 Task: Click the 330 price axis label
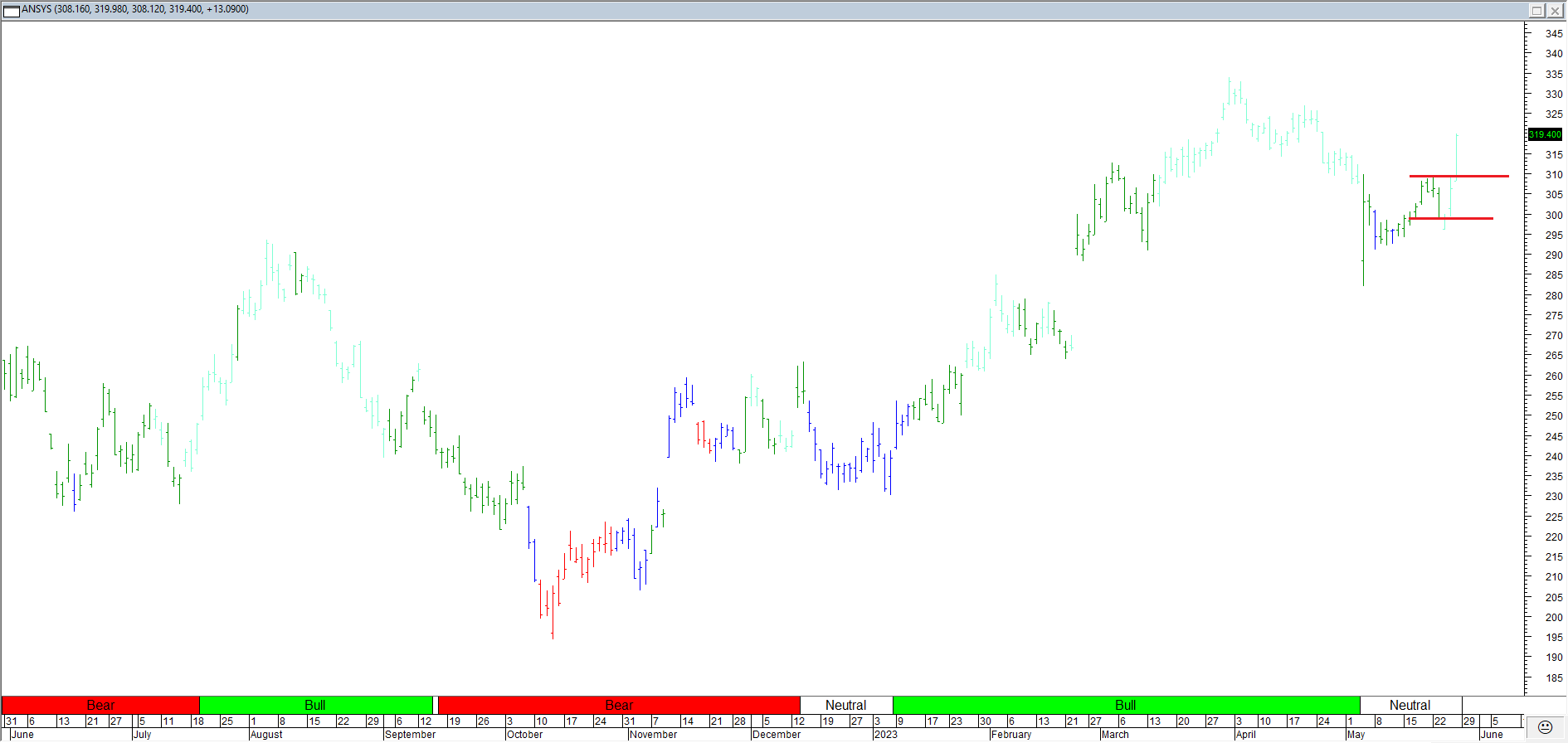click(1554, 95)
